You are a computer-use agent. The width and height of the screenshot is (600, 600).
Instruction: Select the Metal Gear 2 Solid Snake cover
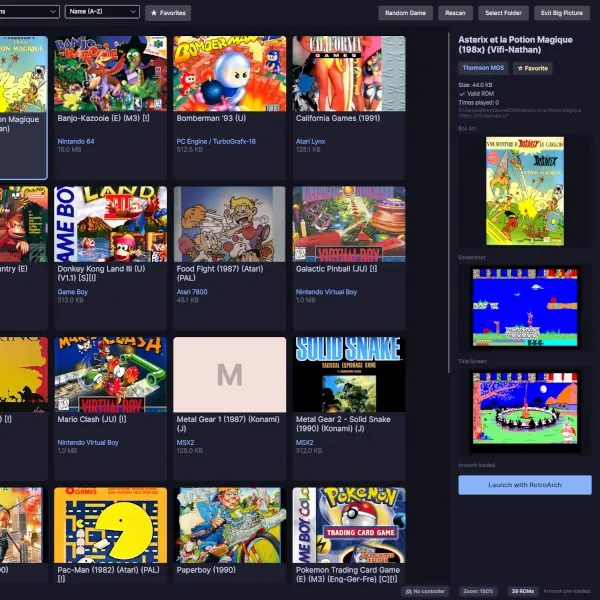point(349,375)
